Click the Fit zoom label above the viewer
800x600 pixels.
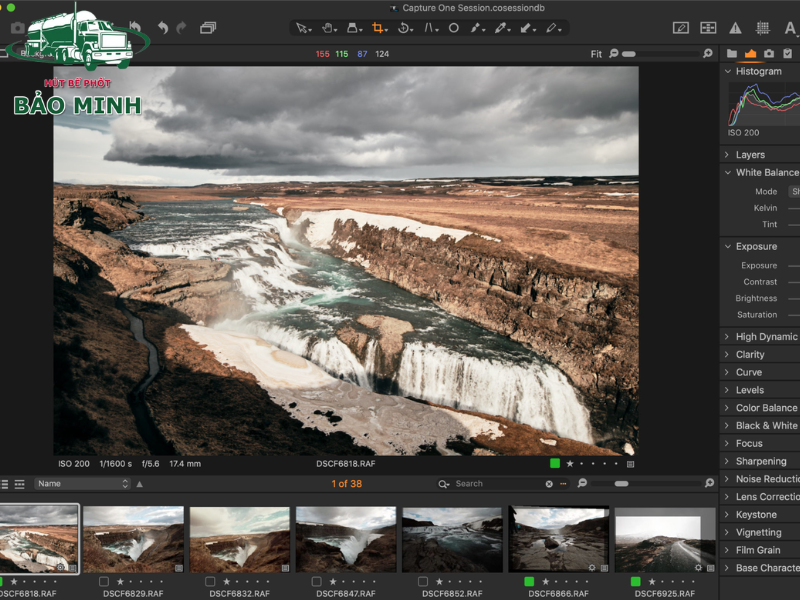coord(596,54)
